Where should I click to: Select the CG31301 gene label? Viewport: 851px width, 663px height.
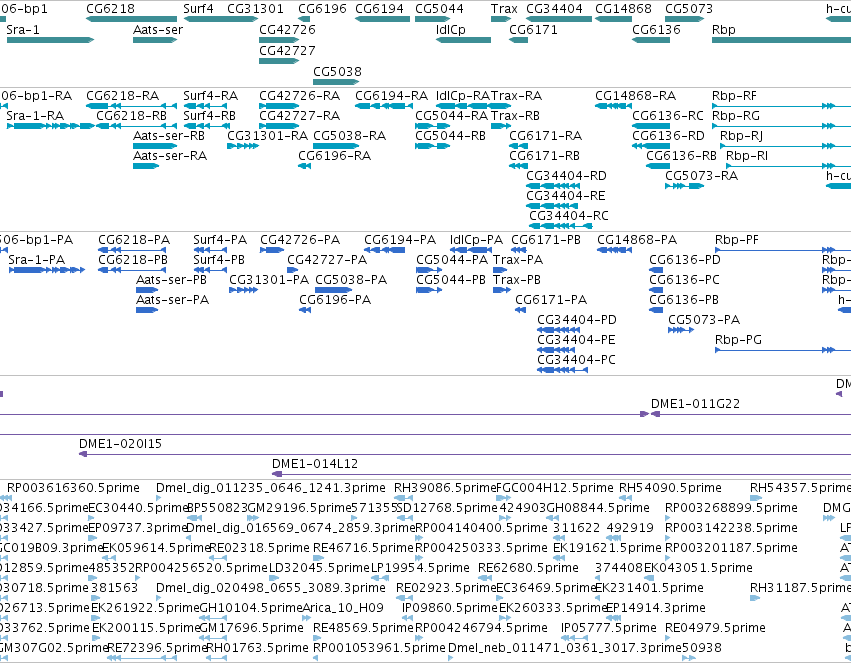[255, 9]
